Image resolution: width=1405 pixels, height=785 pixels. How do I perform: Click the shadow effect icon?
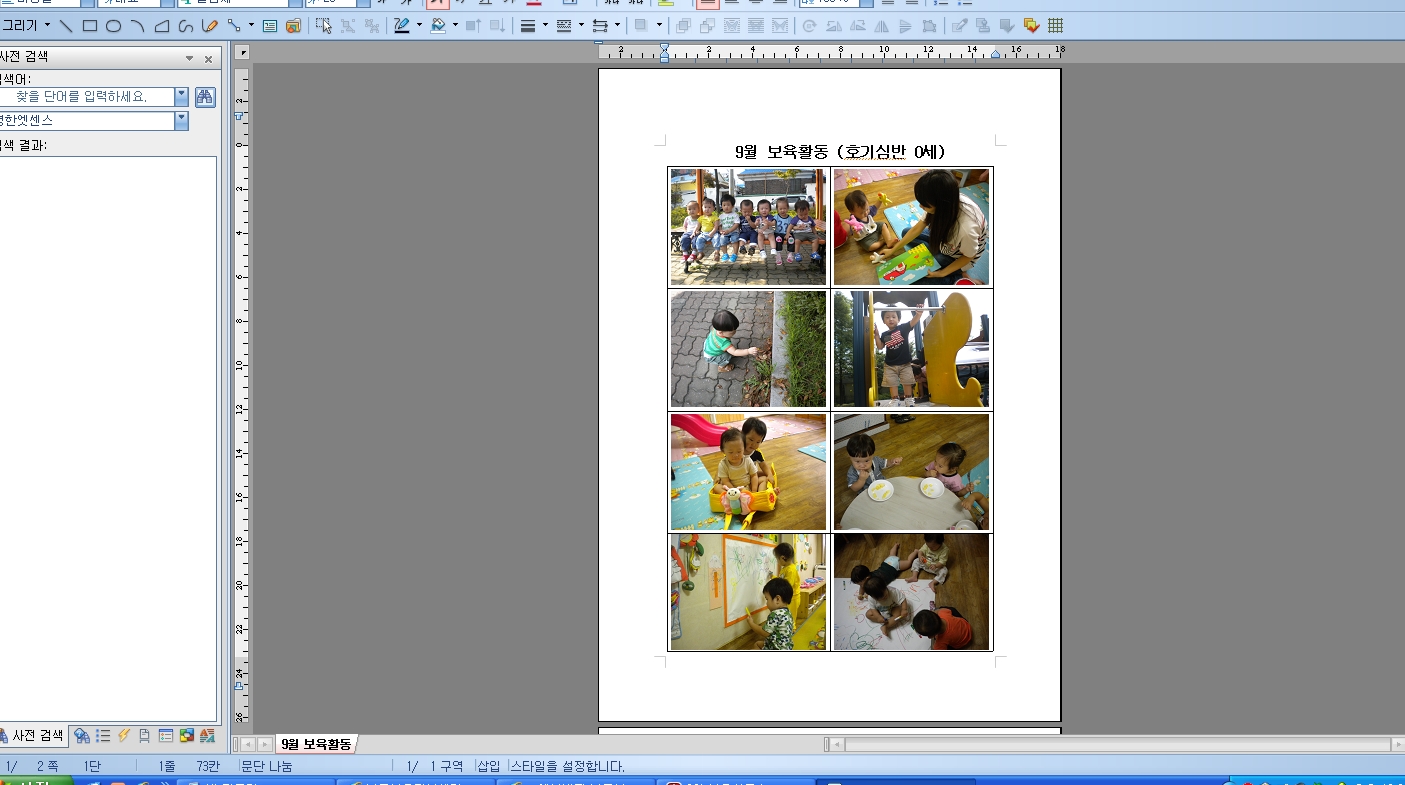[642, 26]
